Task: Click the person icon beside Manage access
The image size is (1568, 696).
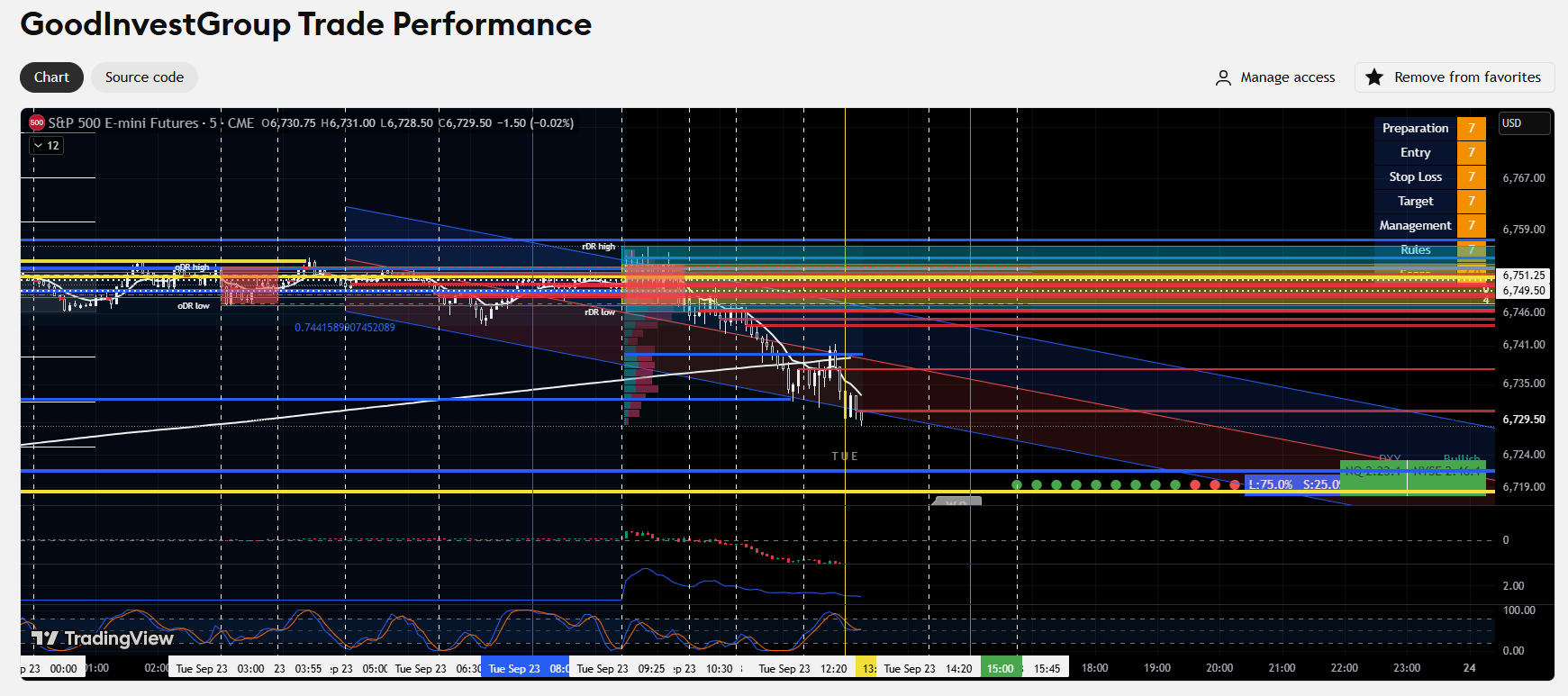Action: coord(1223,78)
